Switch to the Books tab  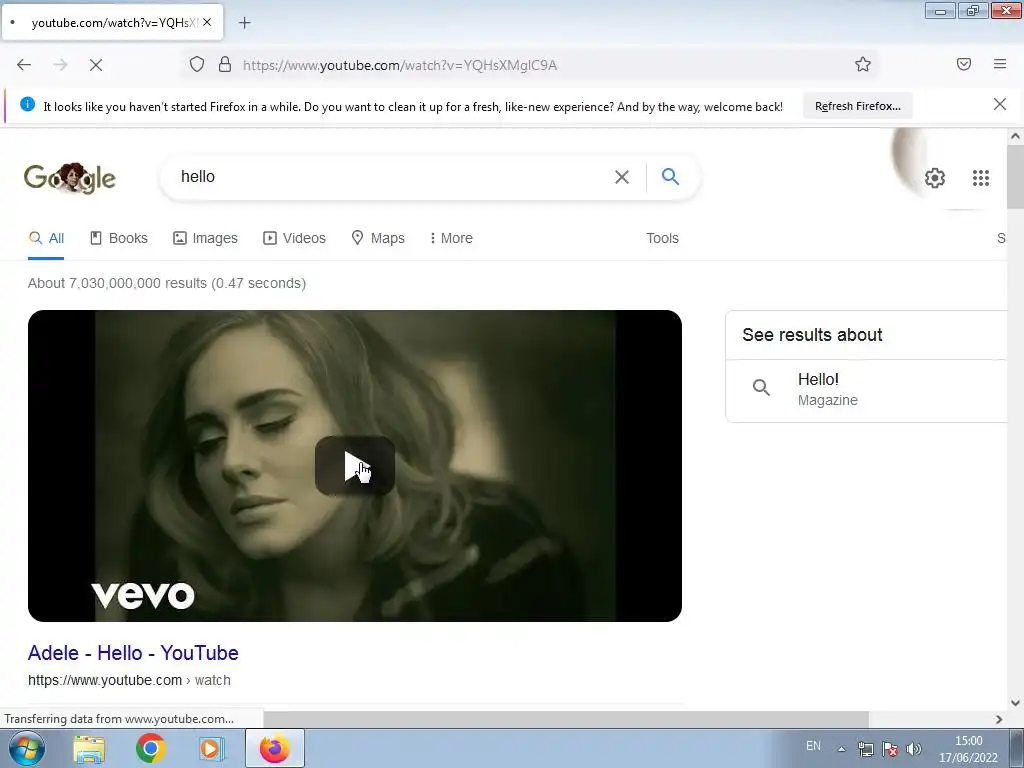tap(119, 238)
